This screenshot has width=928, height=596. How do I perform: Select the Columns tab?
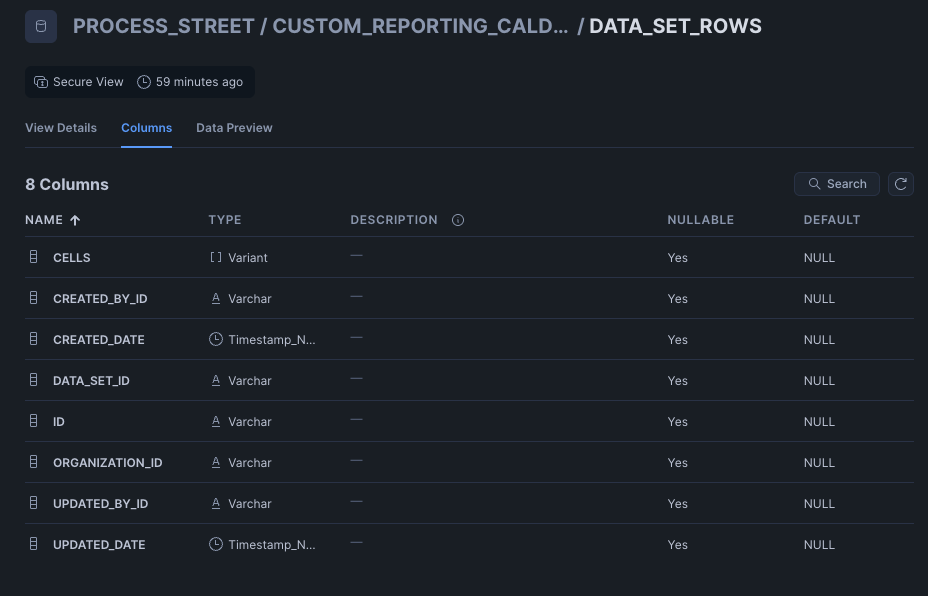(x=147, y=128)
